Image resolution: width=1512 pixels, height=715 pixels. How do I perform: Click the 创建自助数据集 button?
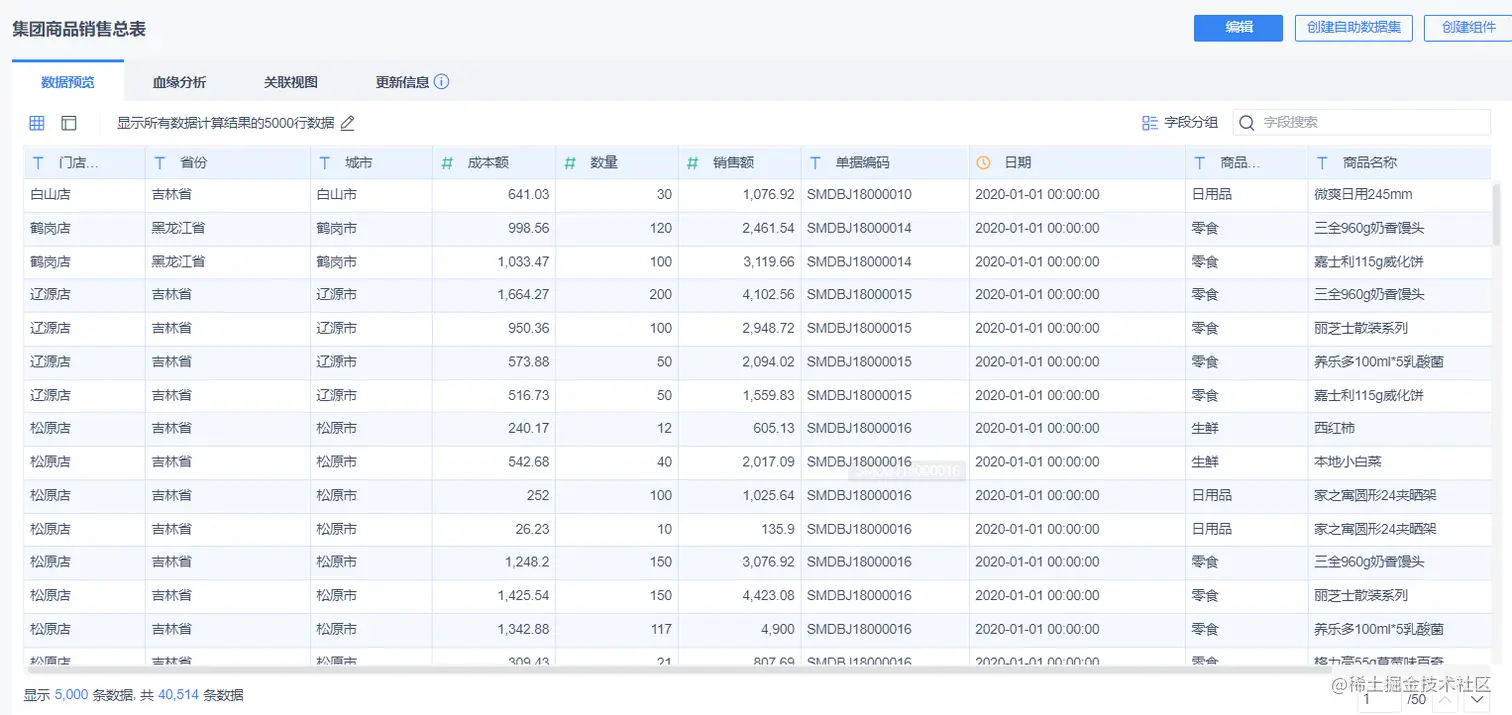click(1353, 28)
